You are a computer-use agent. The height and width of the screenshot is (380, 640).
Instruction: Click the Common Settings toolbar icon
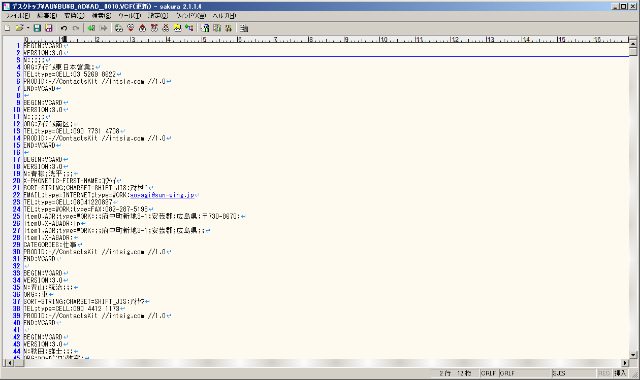click(229, 28)
